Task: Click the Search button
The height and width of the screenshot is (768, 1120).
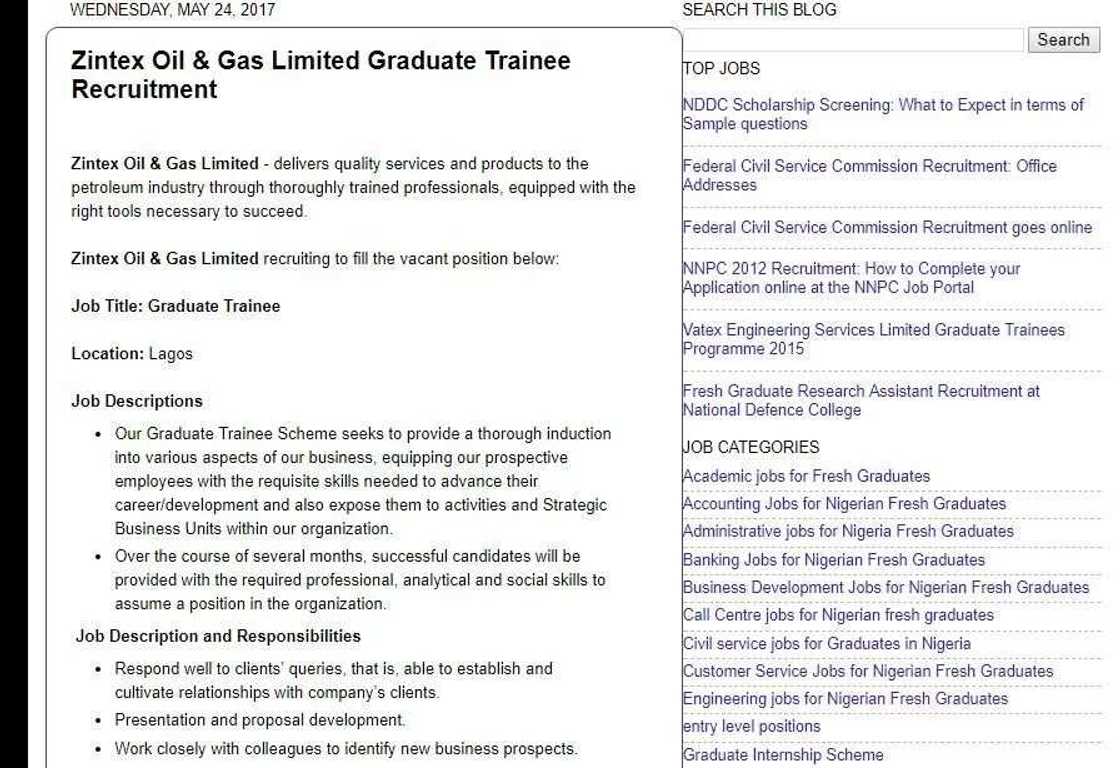Action: tap(1063, 40)
